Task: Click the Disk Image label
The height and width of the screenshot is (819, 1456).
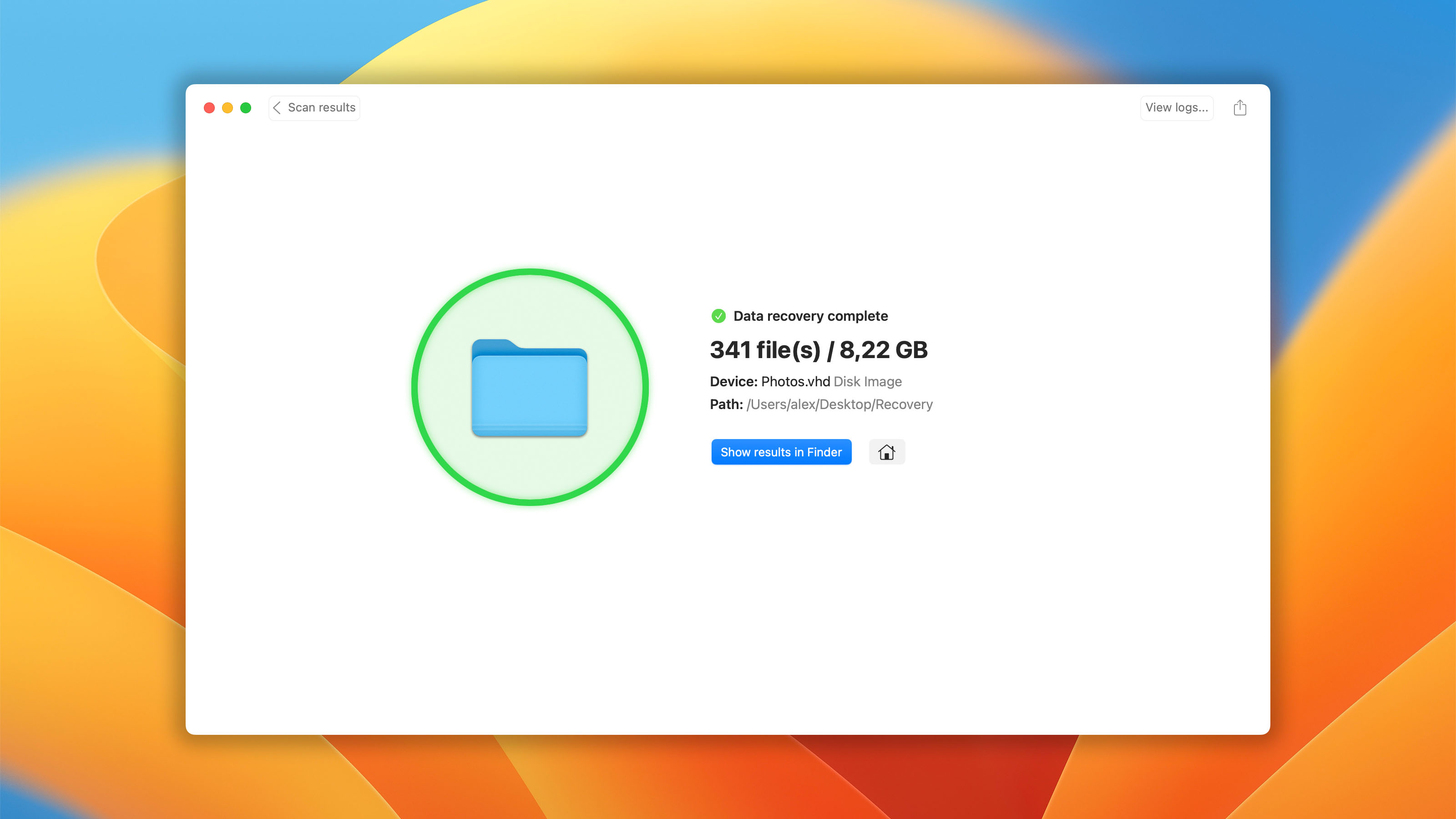Action: click(868, 382)
